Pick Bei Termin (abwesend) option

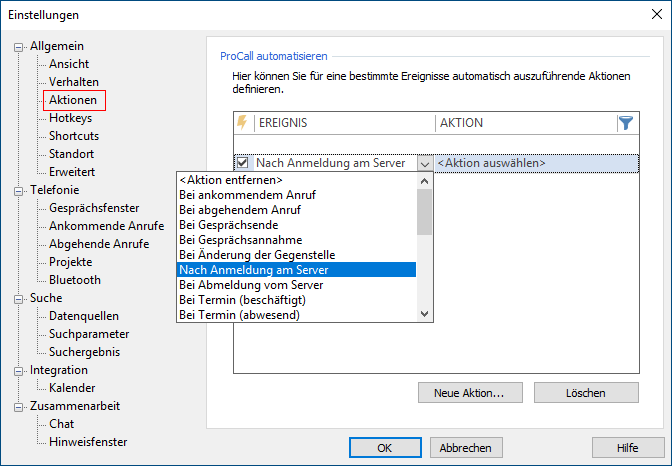(239, 315)
